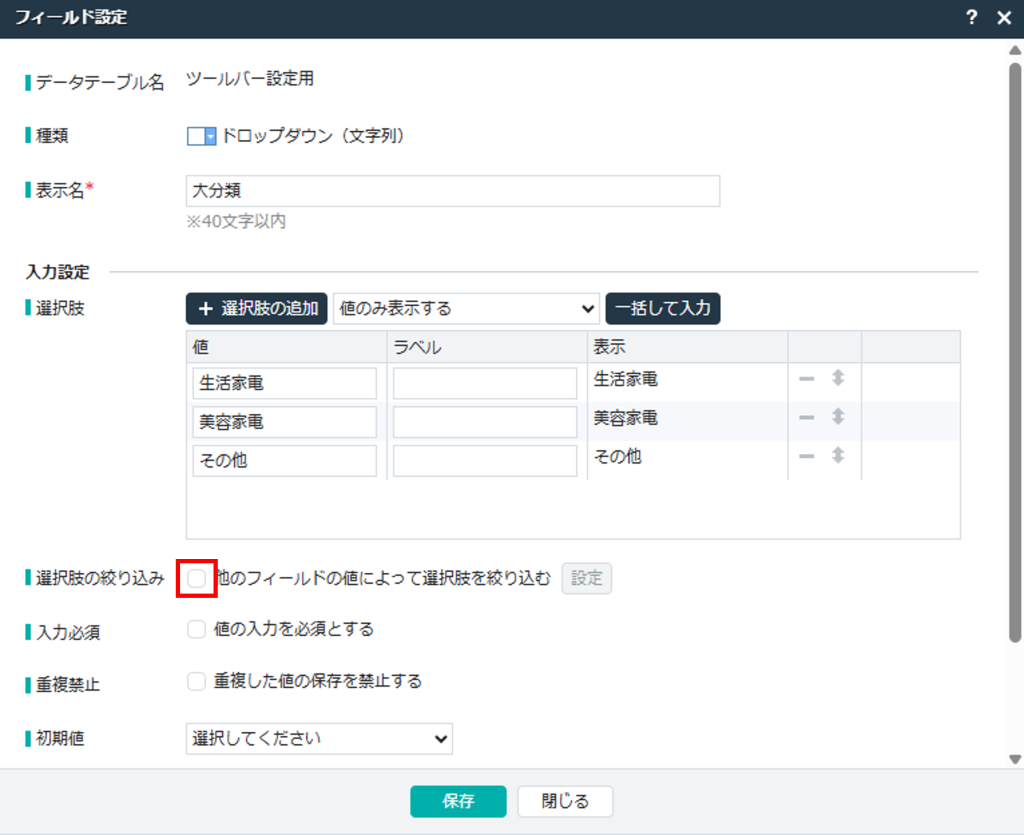This screenshot has height=835, width=1024.
Task: Close the フィールド設定 dialog with X icon
Action: coord(1004,18)
